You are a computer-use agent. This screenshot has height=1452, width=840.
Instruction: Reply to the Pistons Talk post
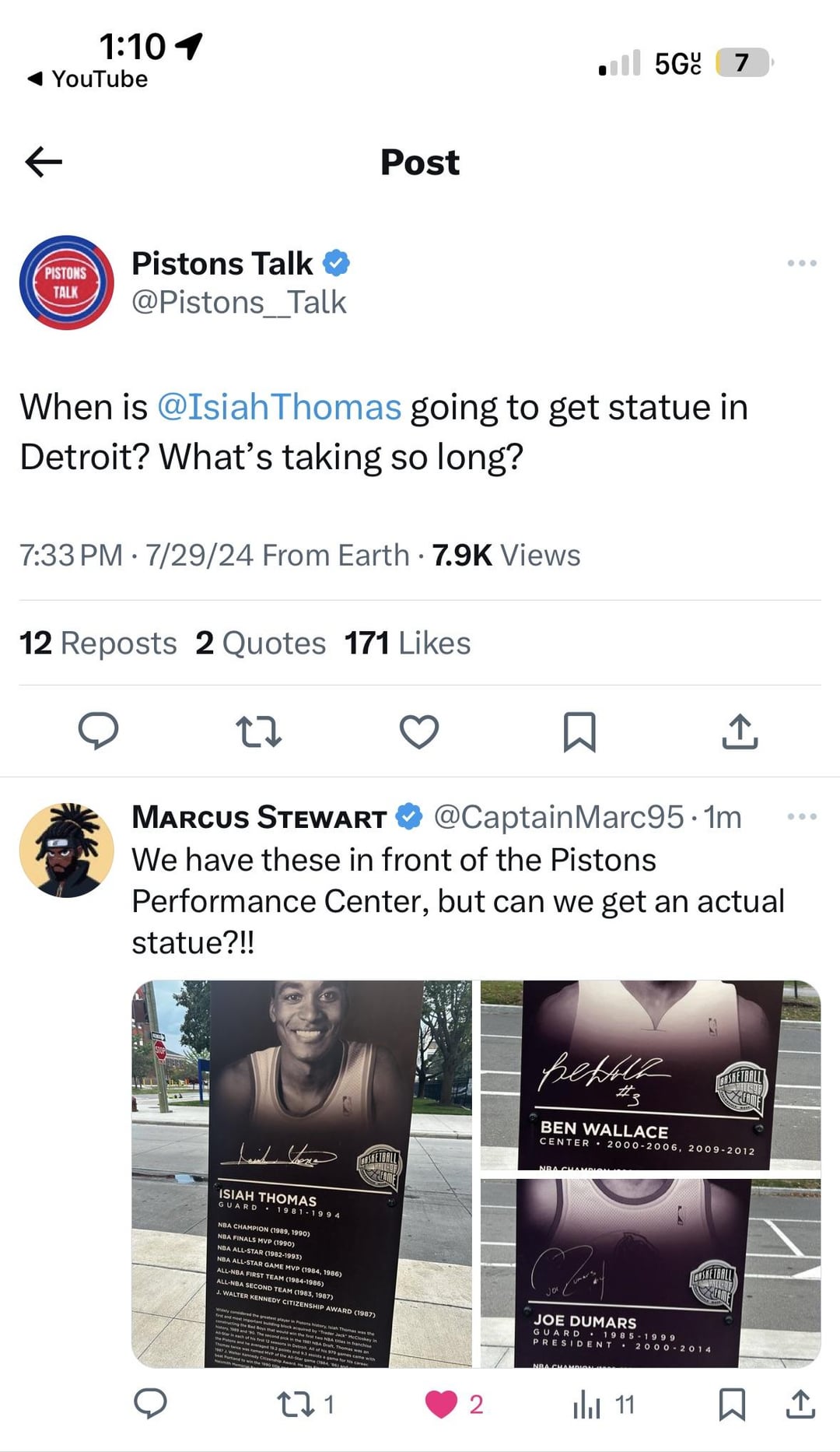pos(99,731)
